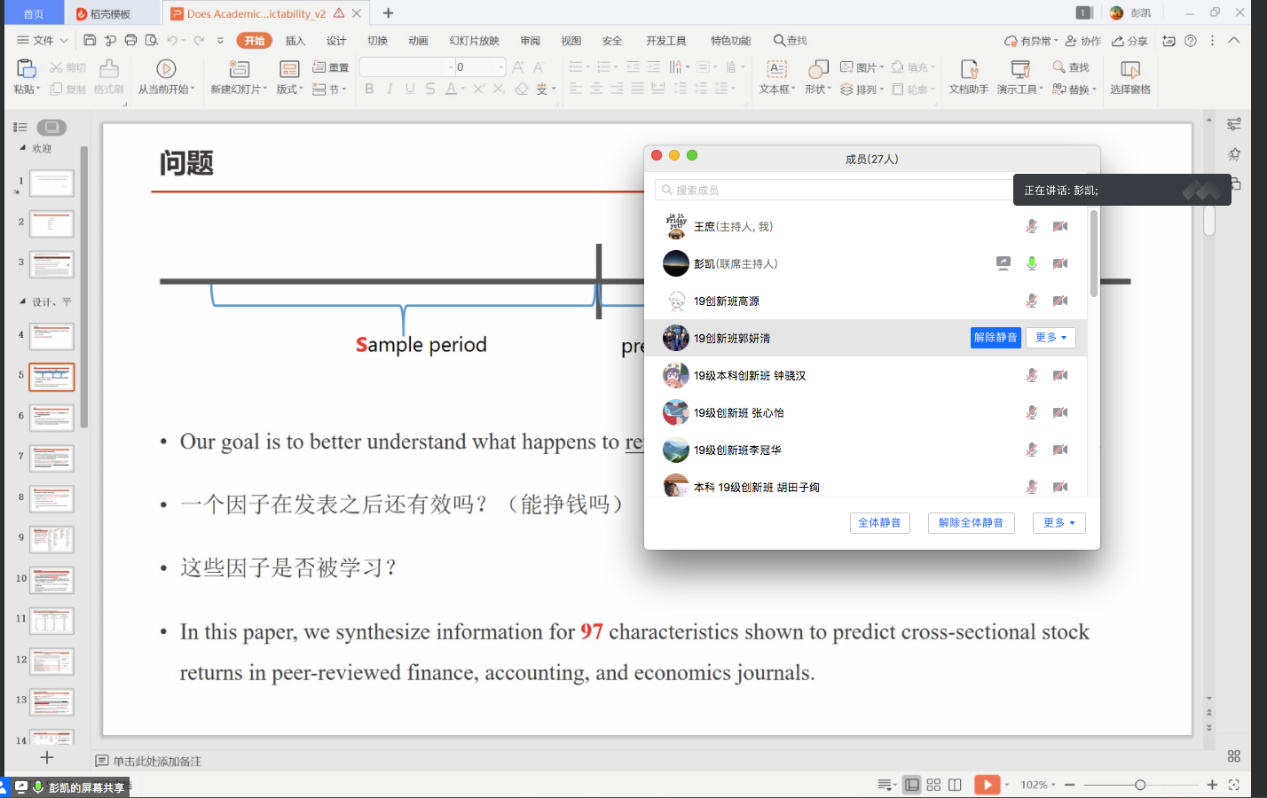This screenshot has height=798, width=1267.
Task: Start slideshow from current slide icon
Action: pos(166,69)
